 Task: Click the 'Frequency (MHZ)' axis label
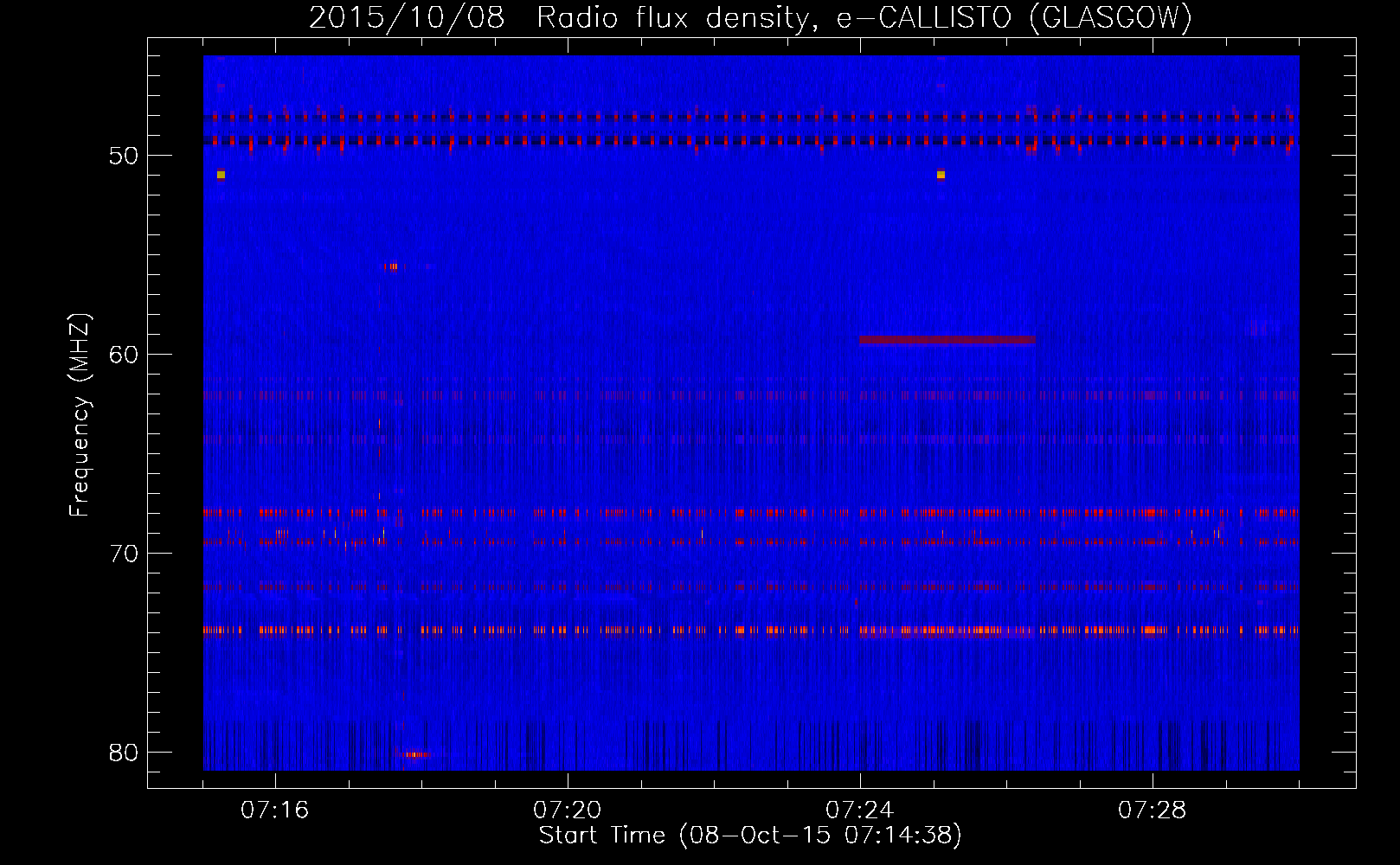(79, 415)
